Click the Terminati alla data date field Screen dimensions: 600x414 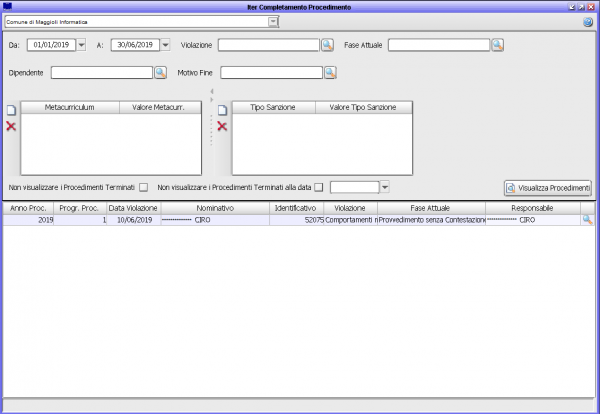355,187
